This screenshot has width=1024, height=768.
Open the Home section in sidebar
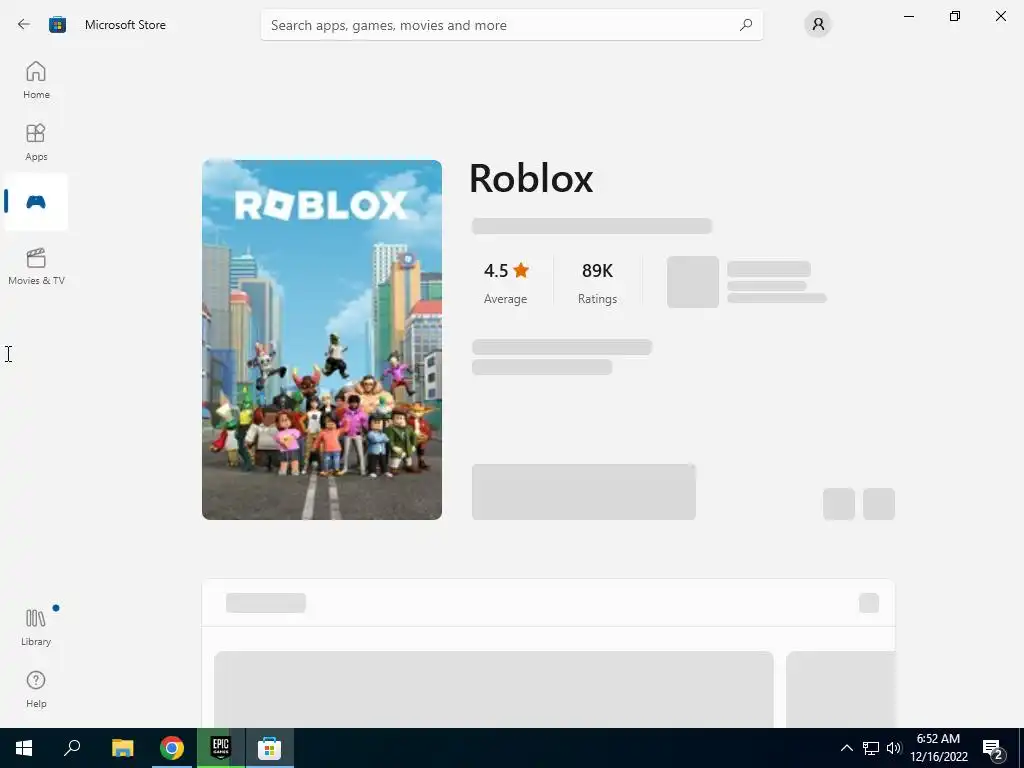pyautogui.click(x=36, y=80)
